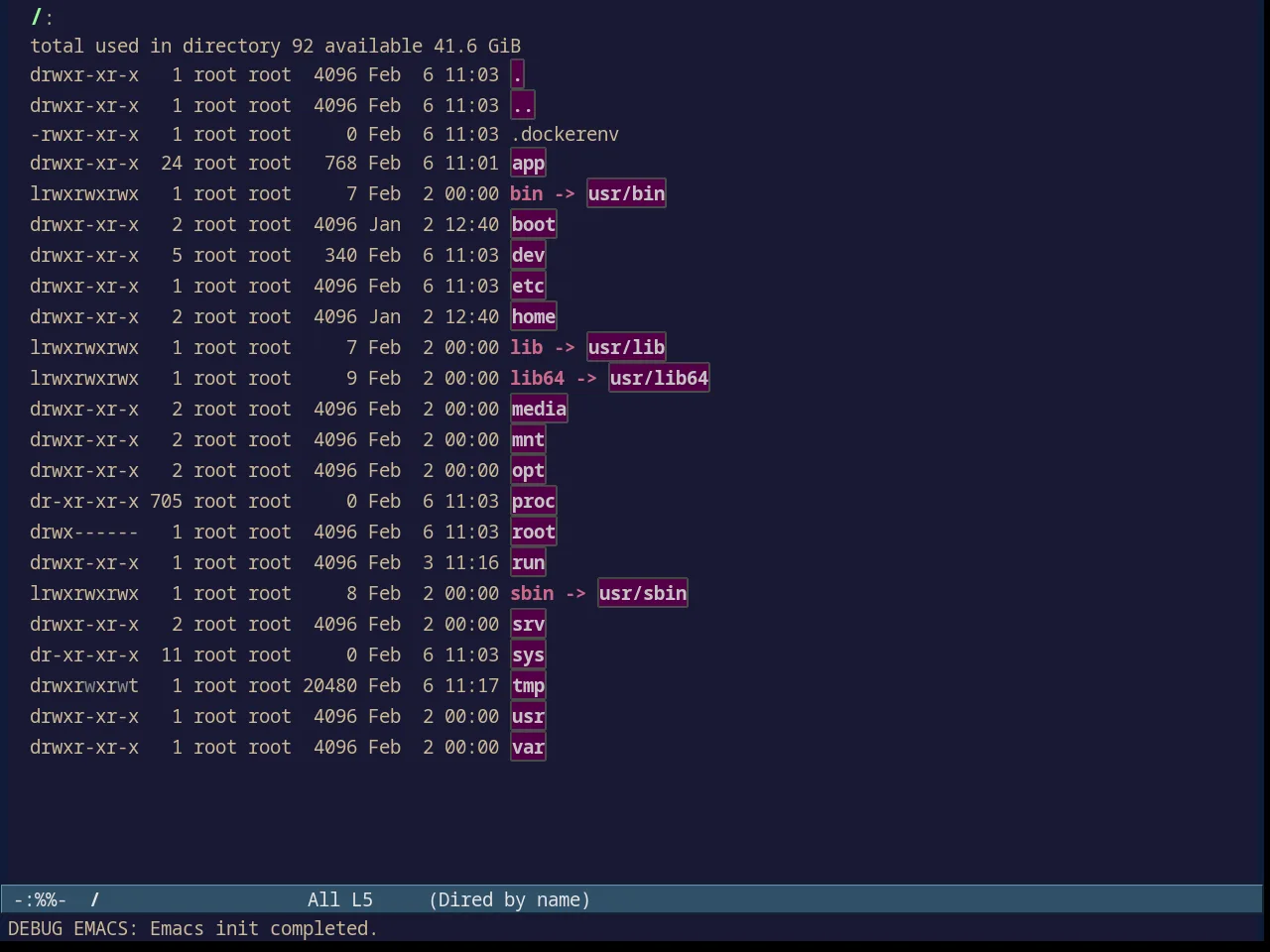This screenshot has width=1270, height=952.
Task: Open the mnt directory
Action: (528, 439)
